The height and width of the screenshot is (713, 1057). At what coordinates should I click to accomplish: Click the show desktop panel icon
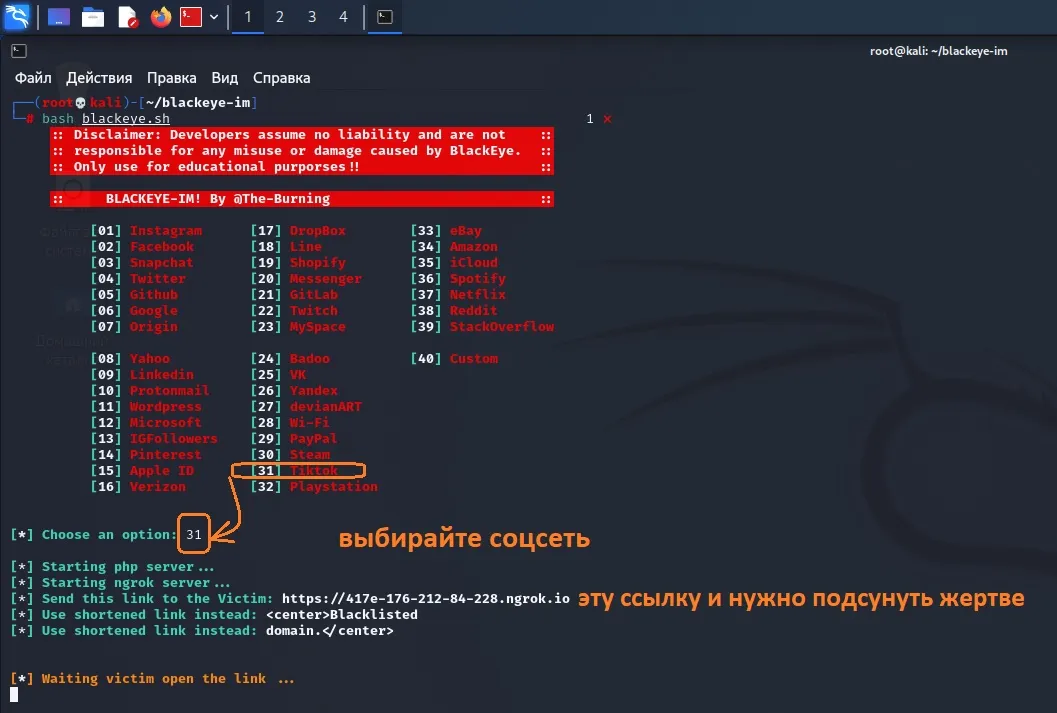pyautogui.click(x=59, y=17)
